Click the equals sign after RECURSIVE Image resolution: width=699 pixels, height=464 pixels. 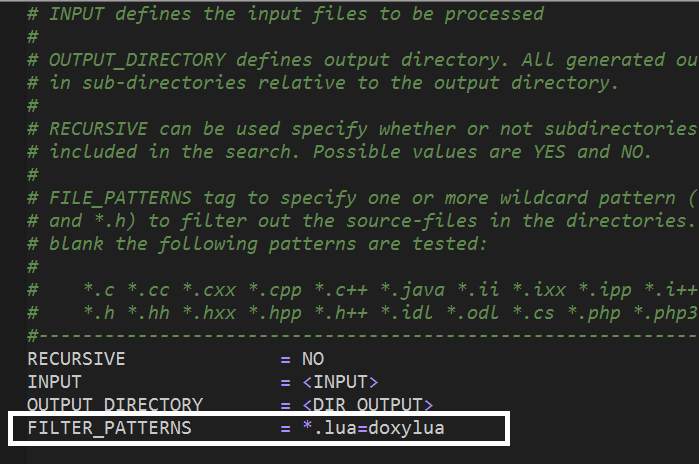pyautogui.click(x=285, y=360)
